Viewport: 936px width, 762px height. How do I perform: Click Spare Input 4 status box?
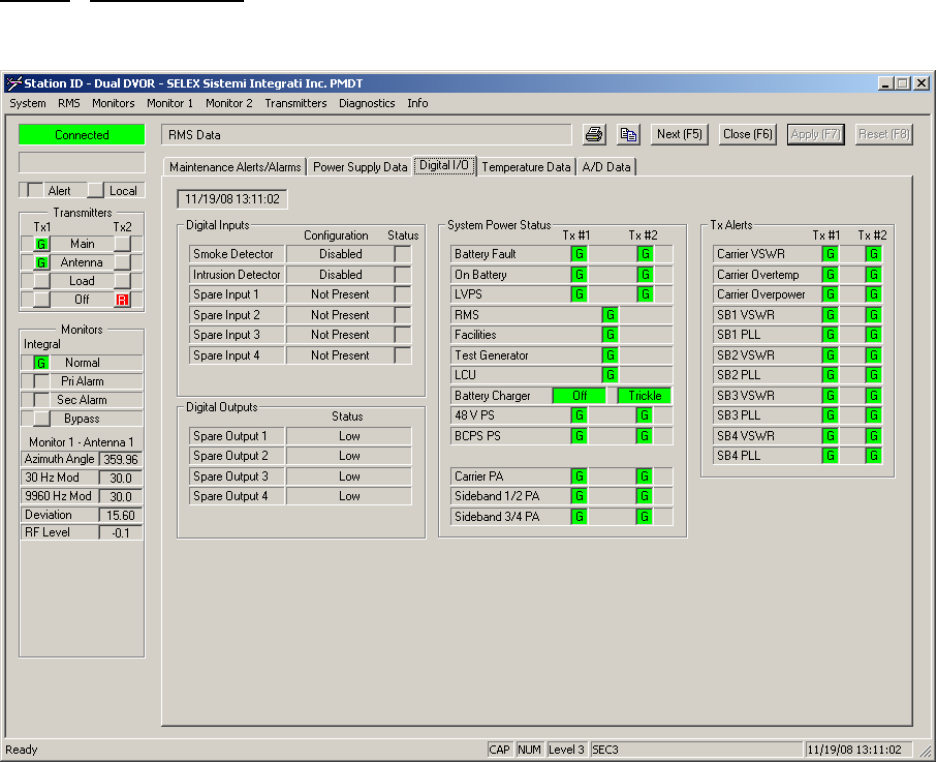pyautogui.click(x=403, y=355)
